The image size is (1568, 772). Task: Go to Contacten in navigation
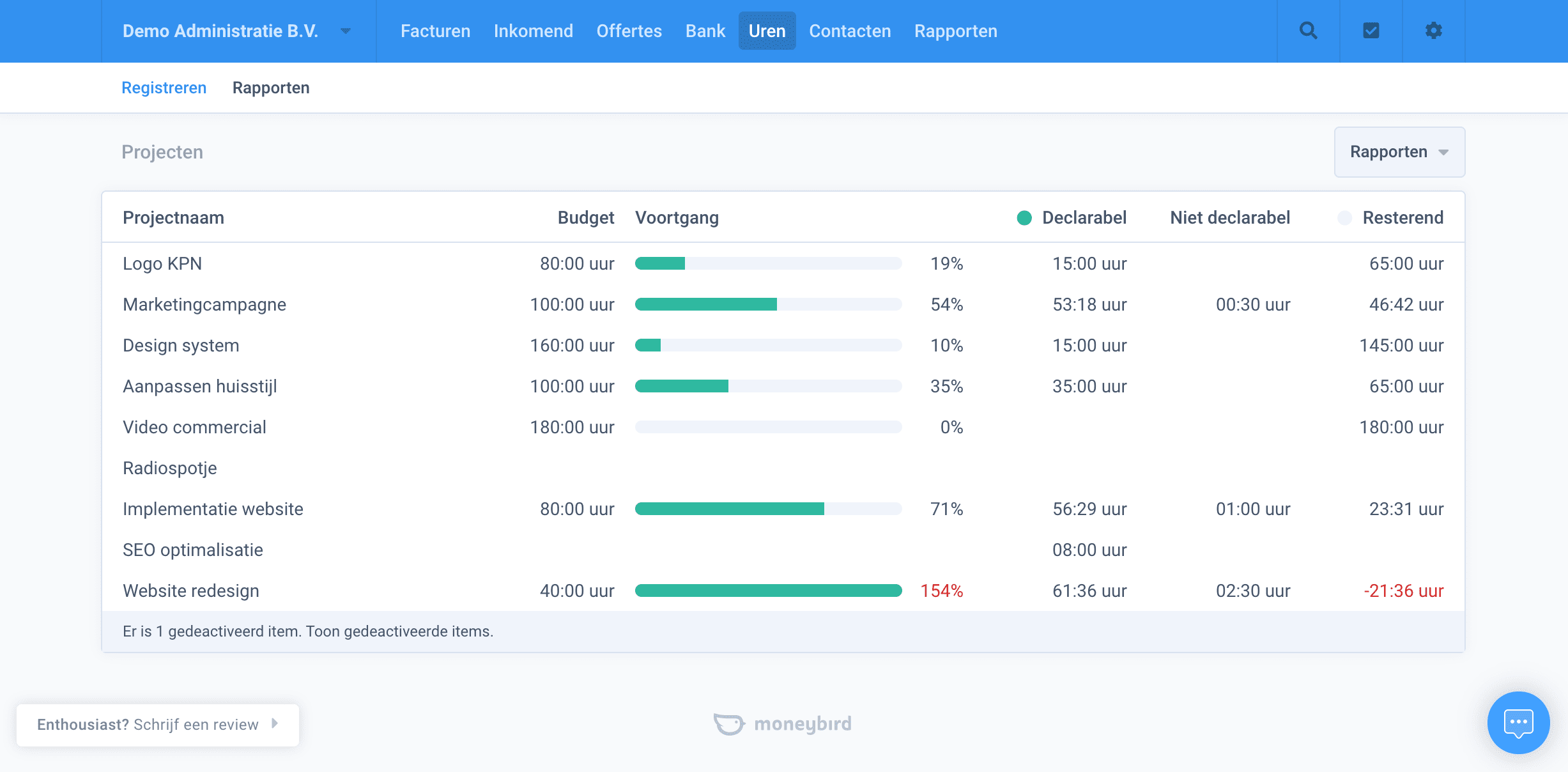(849, 31)
